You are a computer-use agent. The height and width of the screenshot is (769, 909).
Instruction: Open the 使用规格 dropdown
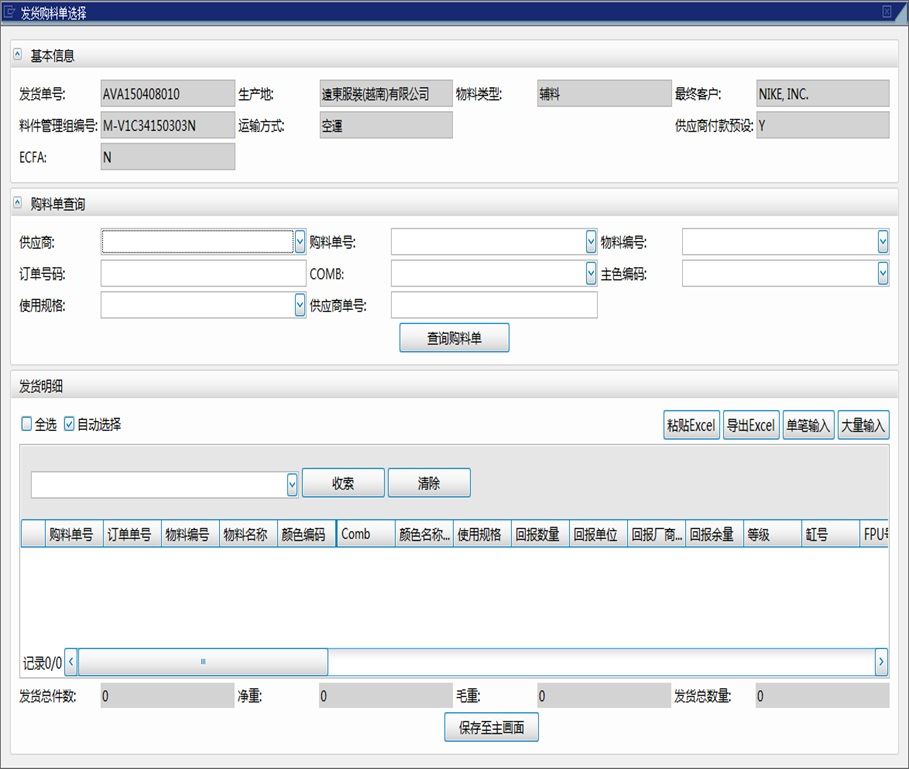[300, 305]
